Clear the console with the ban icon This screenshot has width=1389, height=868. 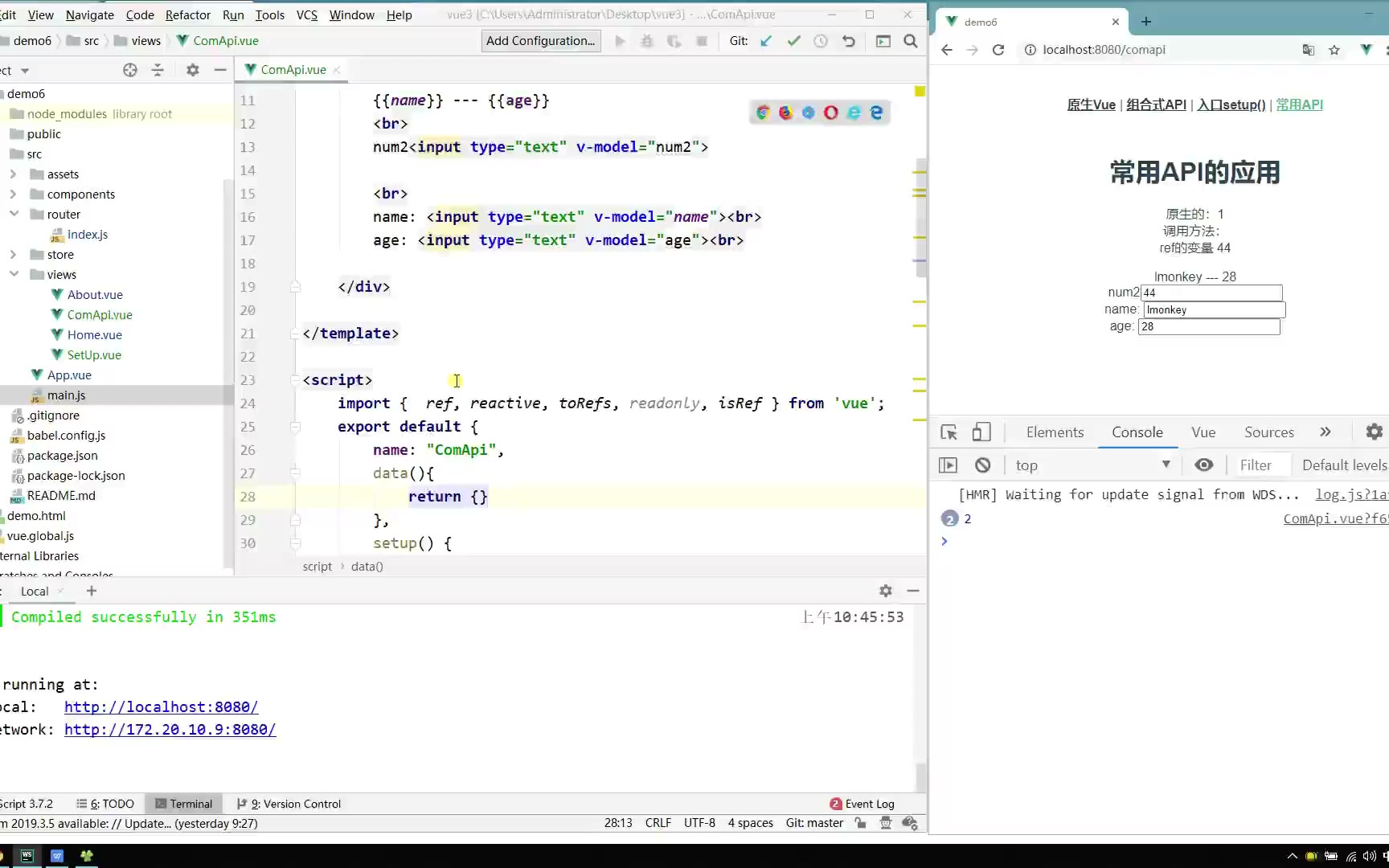[x=982, y=465]
